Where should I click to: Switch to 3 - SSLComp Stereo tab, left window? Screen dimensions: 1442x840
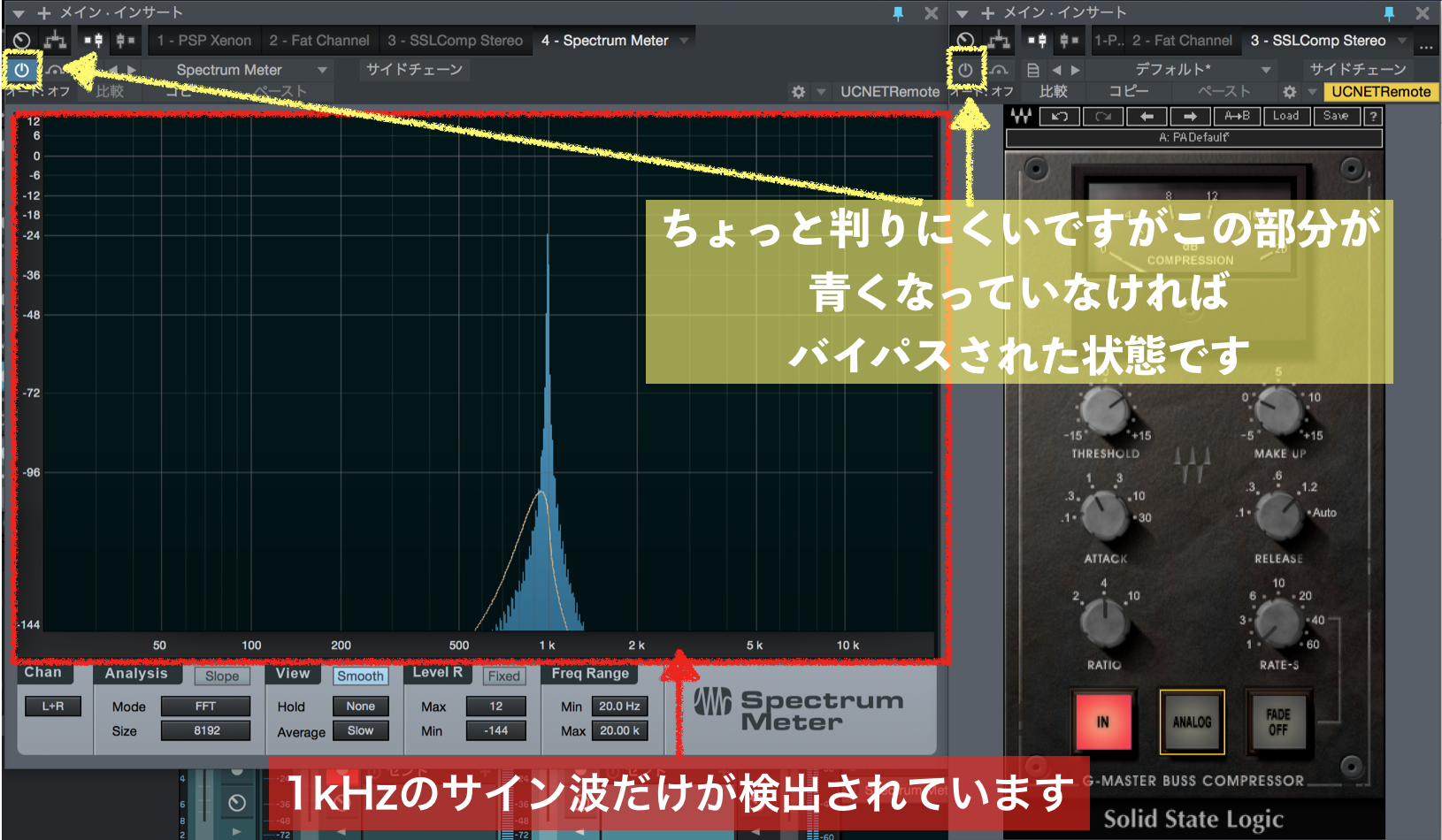[x=456, y=41]
